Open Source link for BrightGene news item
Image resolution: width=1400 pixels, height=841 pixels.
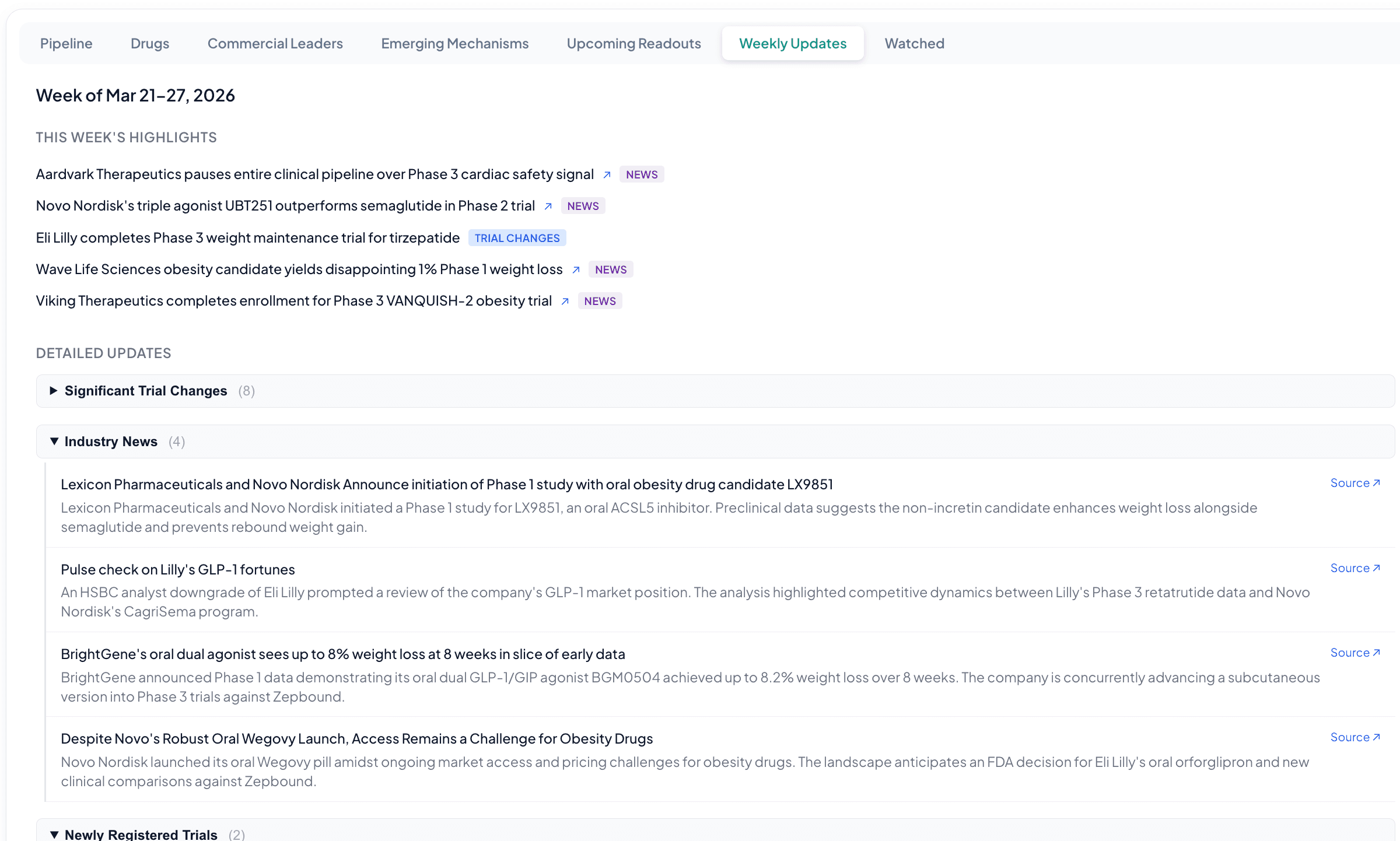[x=1355, y=653]
